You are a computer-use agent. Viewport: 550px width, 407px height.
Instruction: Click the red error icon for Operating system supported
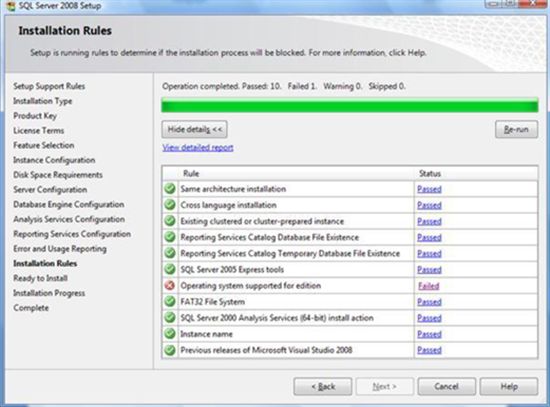click(170, 285)
